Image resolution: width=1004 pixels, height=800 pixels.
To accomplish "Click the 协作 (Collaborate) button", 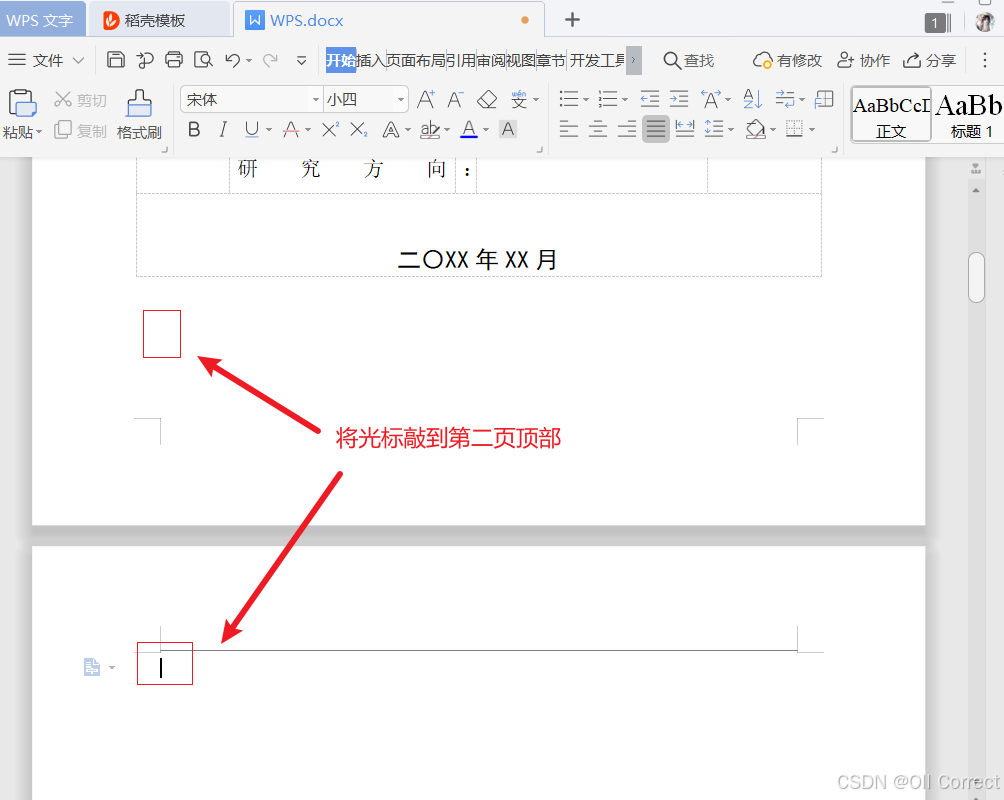I will 863,60.
